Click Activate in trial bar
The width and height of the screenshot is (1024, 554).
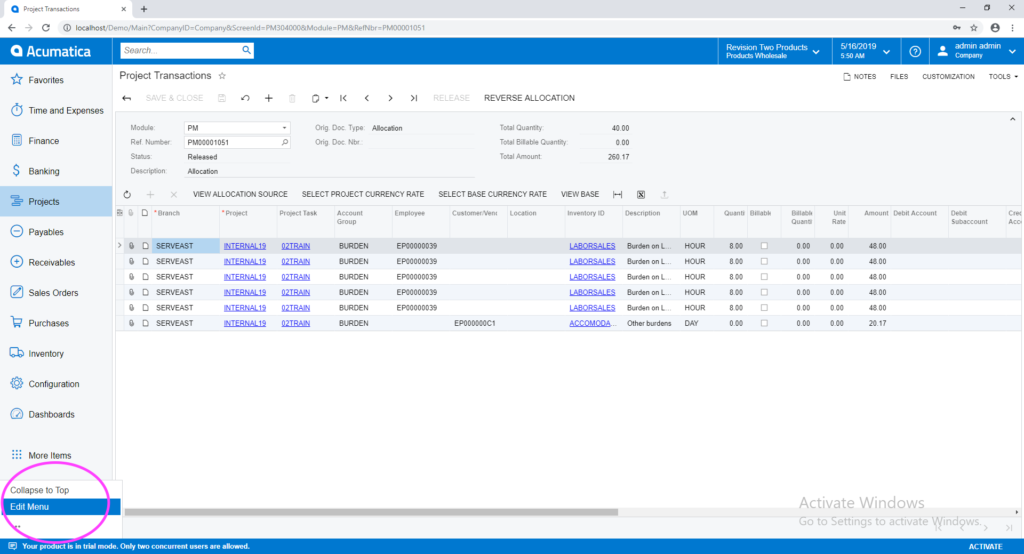[x=985, y=547]
